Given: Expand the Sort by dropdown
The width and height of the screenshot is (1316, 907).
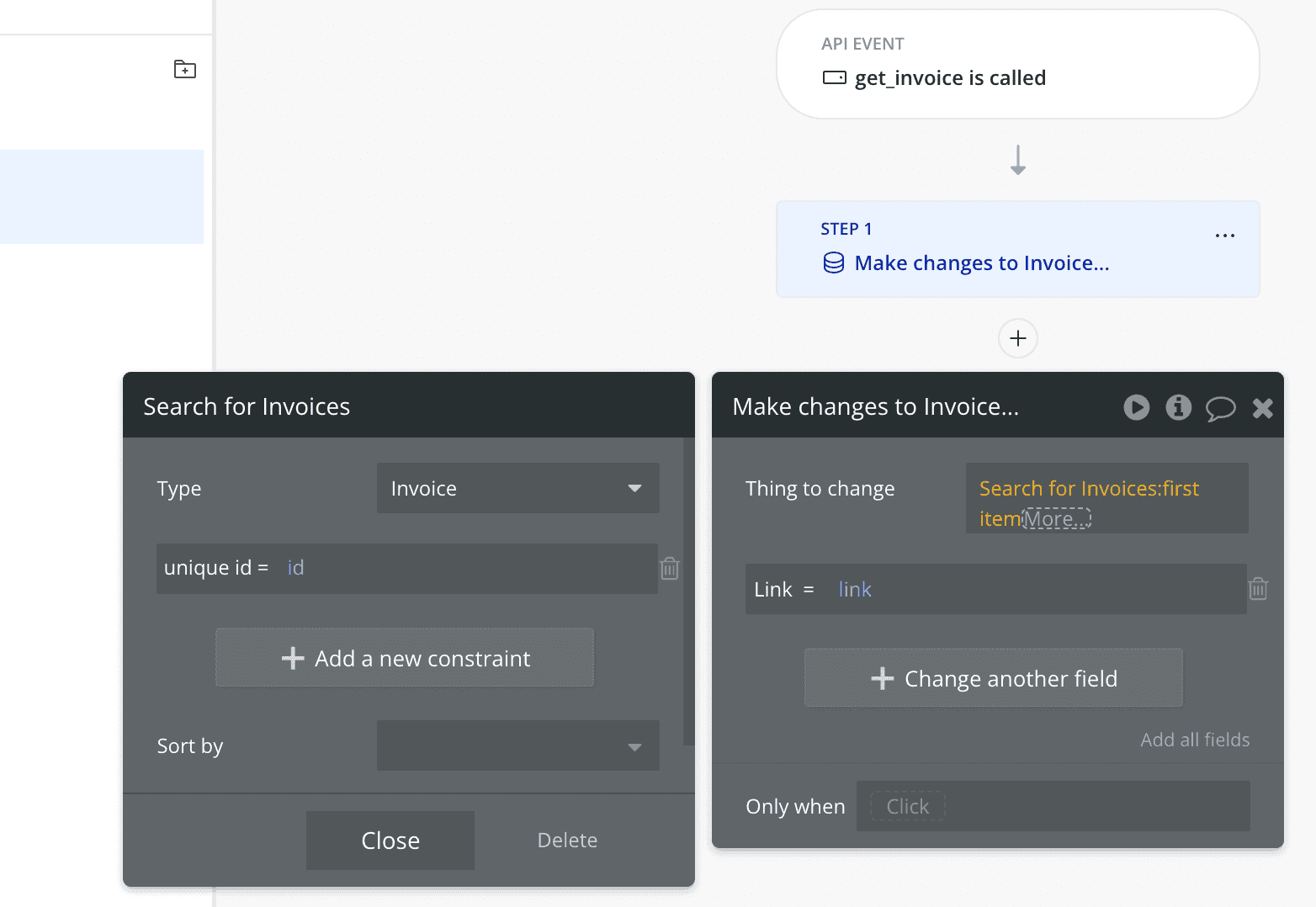Looking at the screenshot, I should click(517, 745).
